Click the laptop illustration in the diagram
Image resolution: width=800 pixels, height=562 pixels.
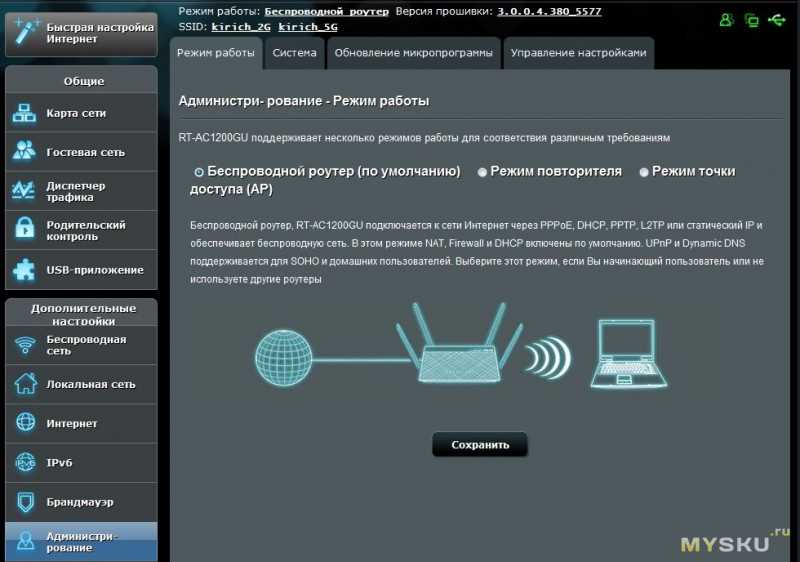point(629,354)
